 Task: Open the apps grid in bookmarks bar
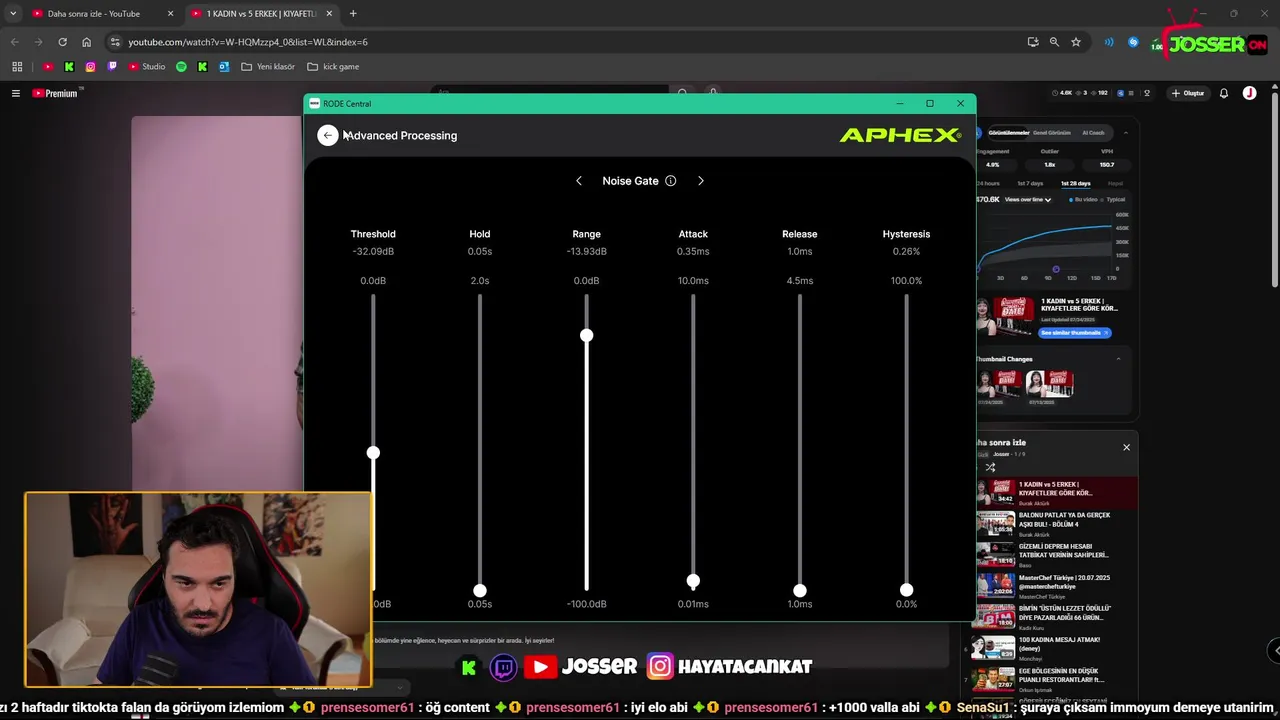click(x=17, y=67)
